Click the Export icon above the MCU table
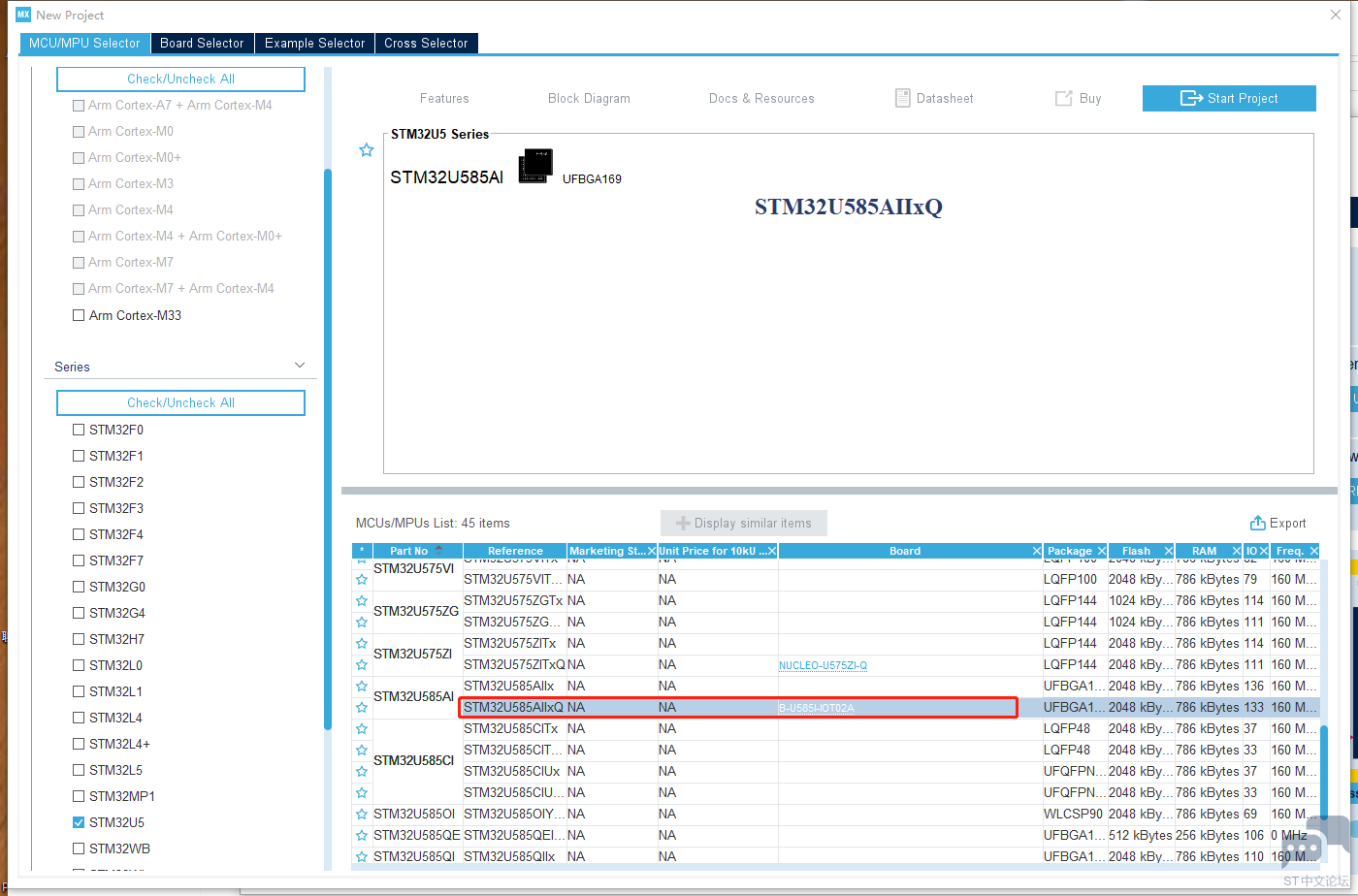The image size is (1358, 896). pyautogui.click(x=1258, y=523)
